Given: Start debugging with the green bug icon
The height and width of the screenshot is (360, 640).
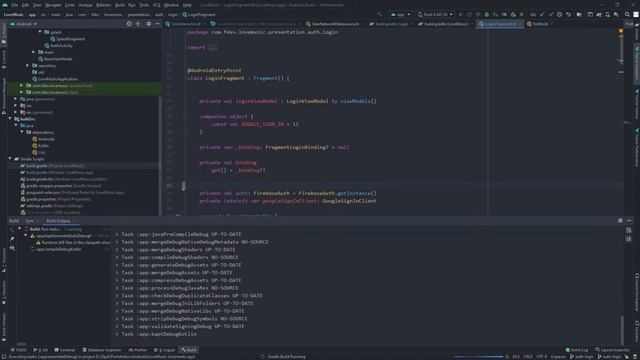Looking at the screenshot, I should [x=487, y=15].
